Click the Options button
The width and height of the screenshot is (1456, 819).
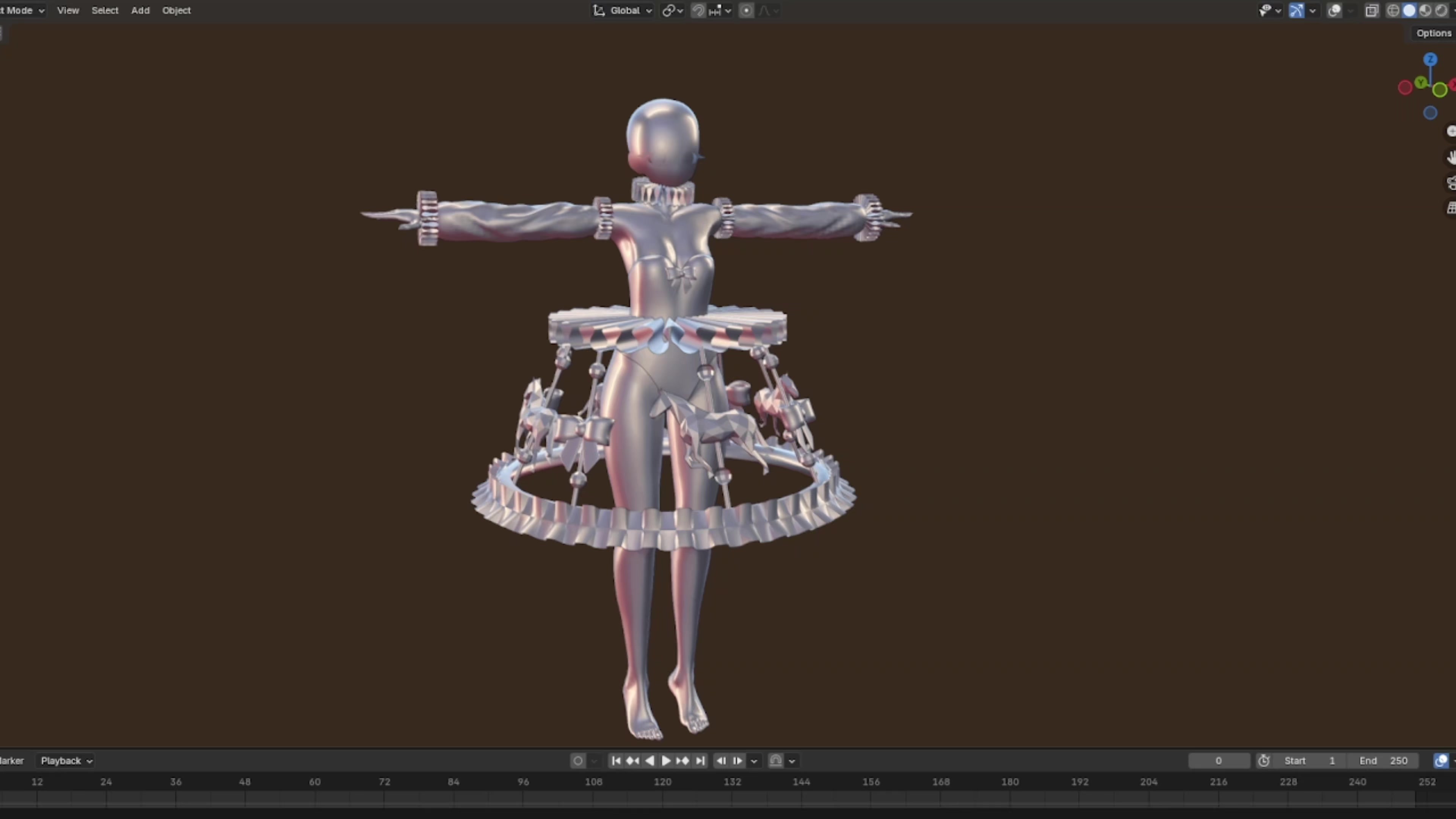point(1433,33)
